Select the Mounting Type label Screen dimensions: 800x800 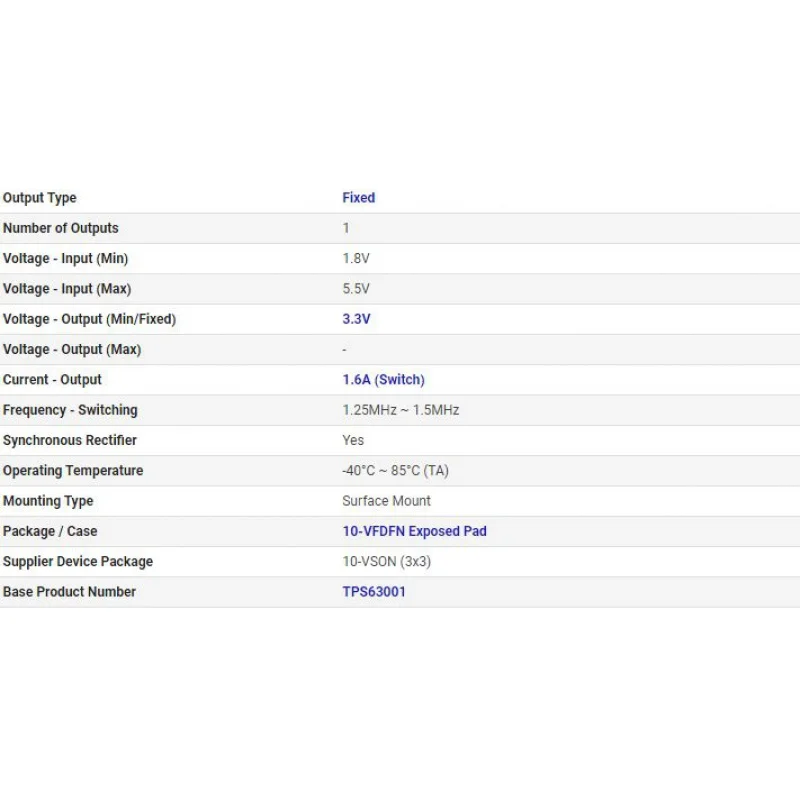[48, 501]
